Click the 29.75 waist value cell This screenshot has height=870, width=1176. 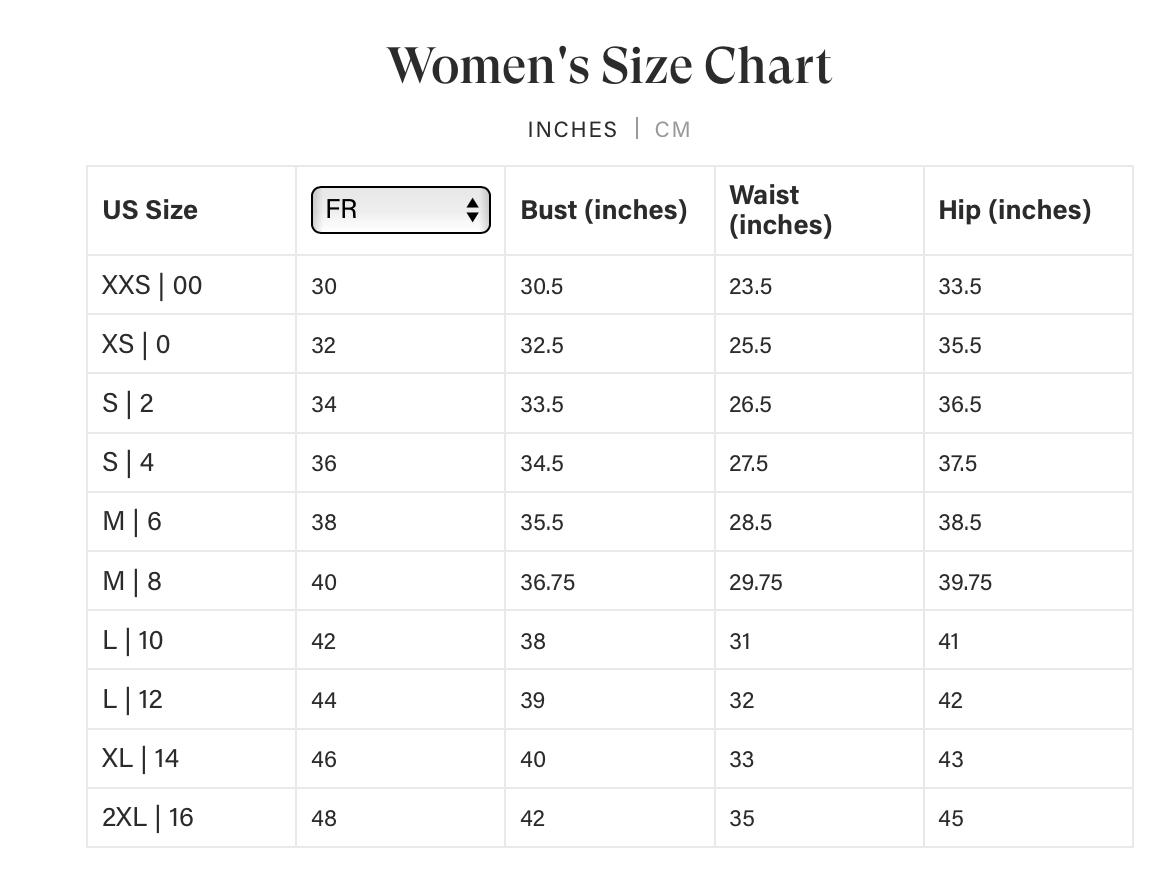coord(756,582)
